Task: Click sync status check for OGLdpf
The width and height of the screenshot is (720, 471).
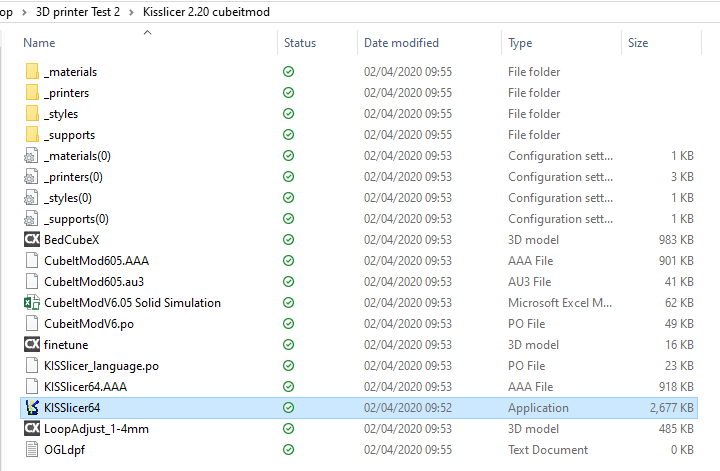Action: pos(288,450)
